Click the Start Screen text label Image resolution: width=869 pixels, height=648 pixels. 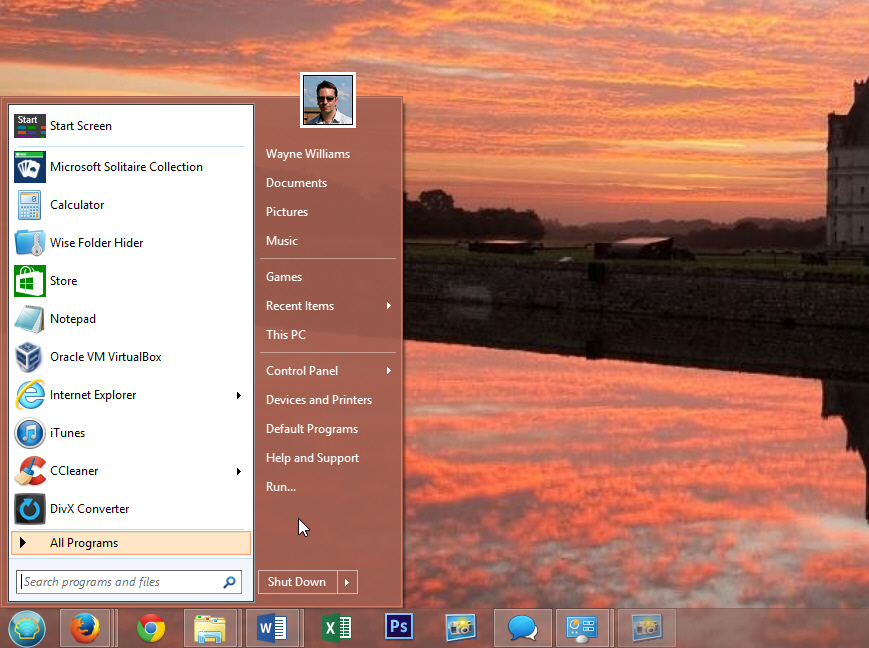pyautogui.click(x=81, y=126)
